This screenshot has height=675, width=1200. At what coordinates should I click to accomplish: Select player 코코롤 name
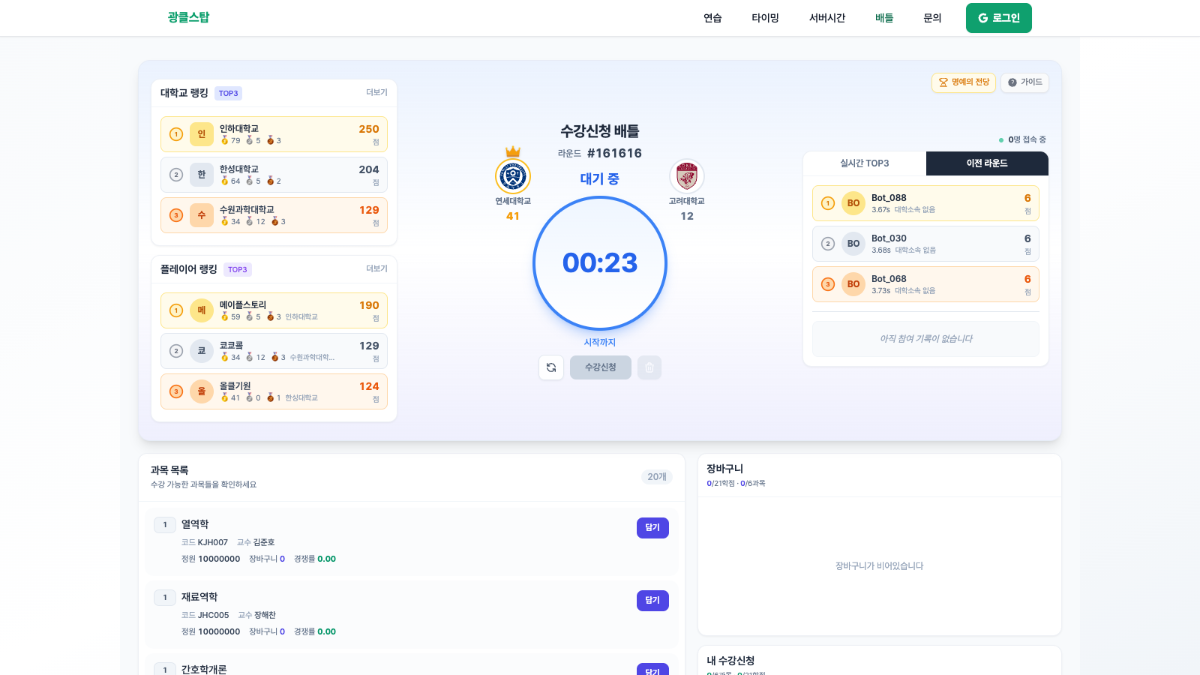231,345
